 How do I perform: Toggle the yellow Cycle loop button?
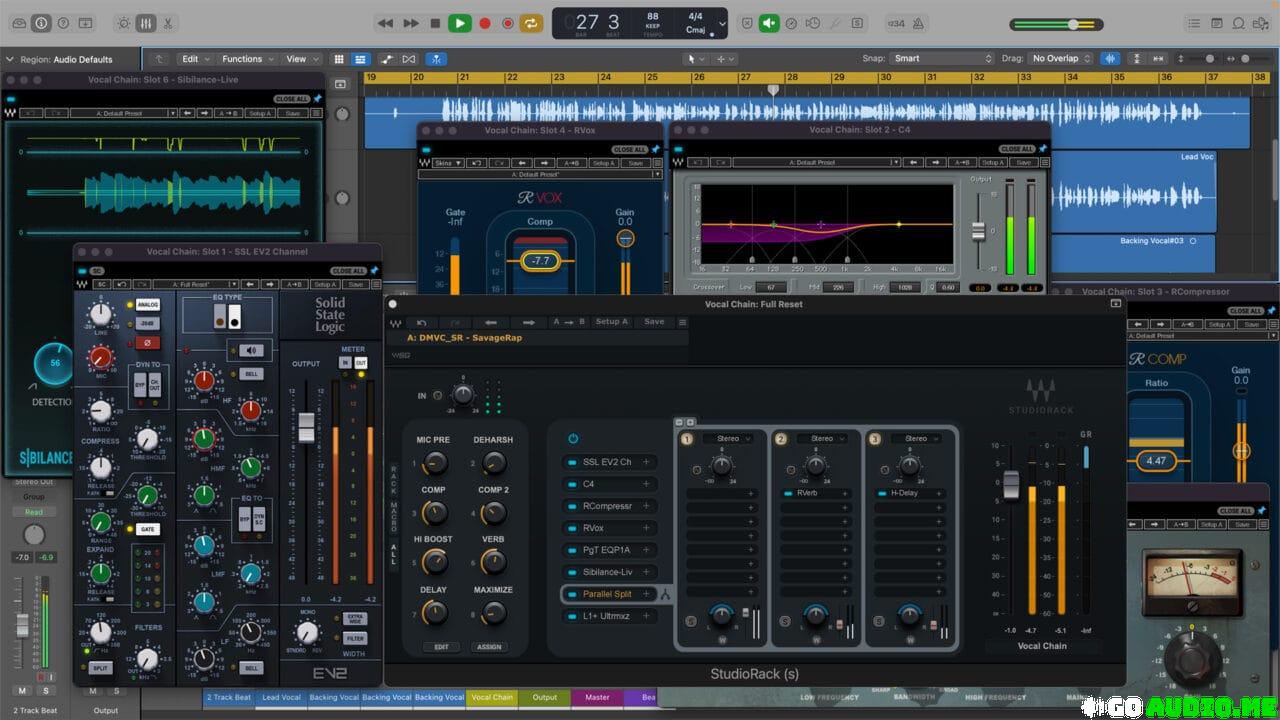532,23
